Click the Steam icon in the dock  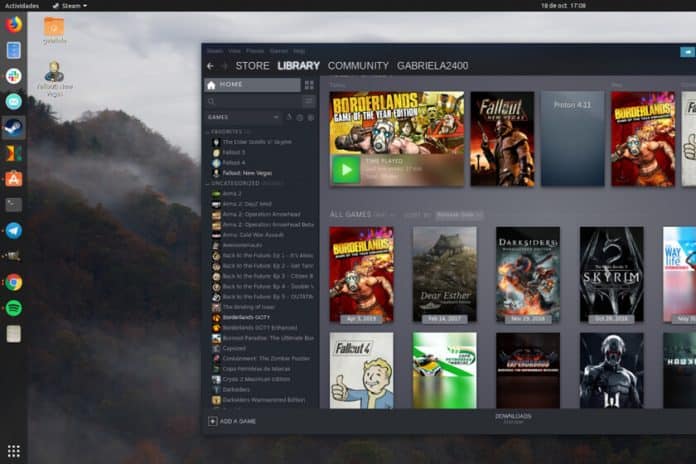click(14, 127)
